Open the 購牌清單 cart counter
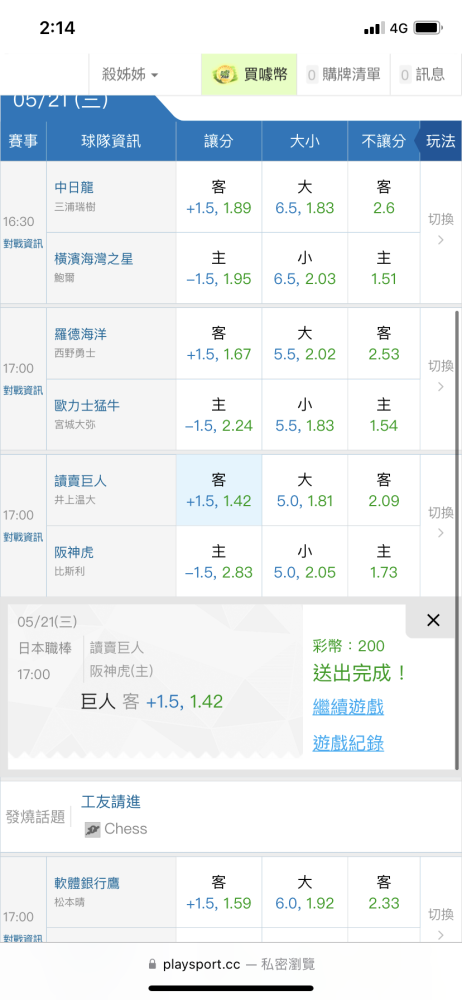462x1000 pixels. click(343, 75)
